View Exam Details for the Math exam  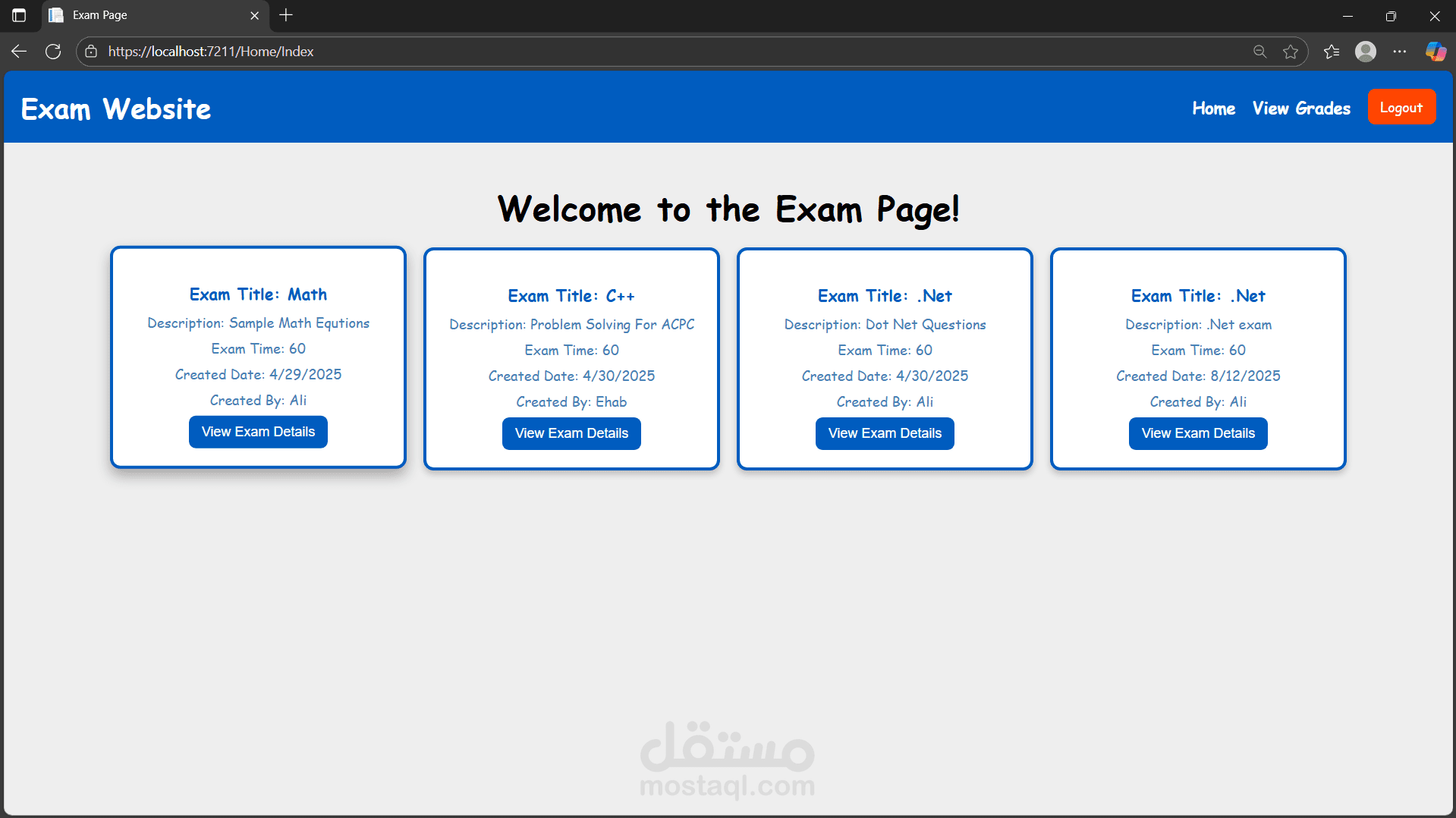[258, 431]
